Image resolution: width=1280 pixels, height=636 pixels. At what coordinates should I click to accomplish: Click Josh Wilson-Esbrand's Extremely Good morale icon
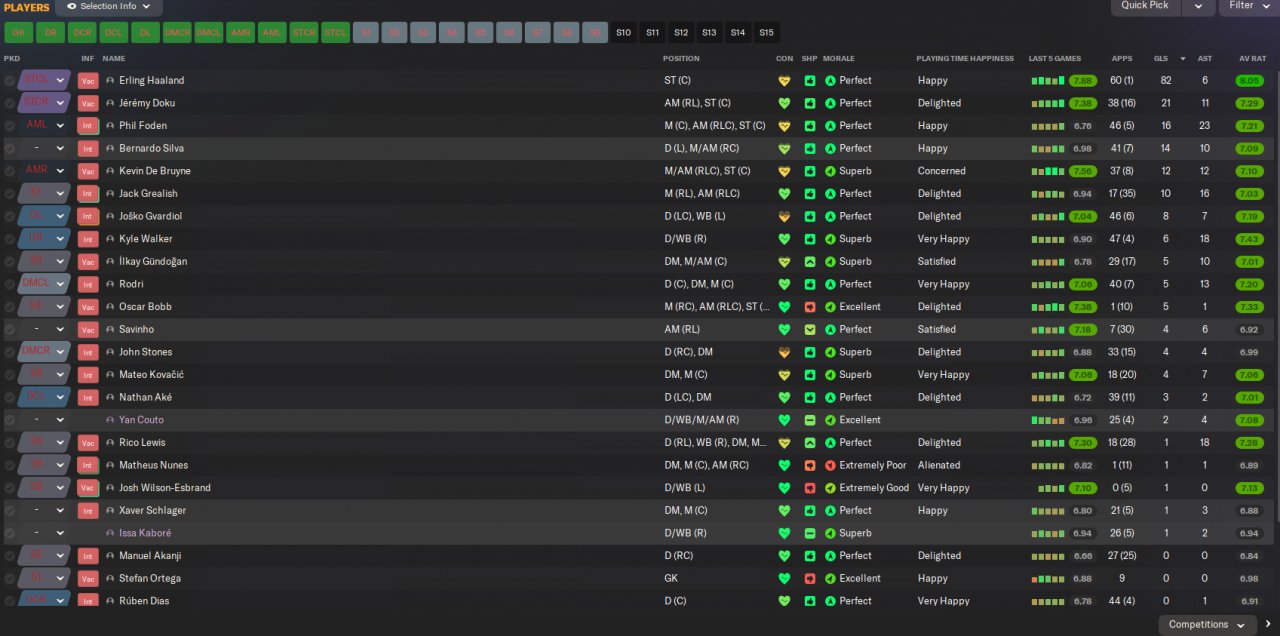[830, 488]
